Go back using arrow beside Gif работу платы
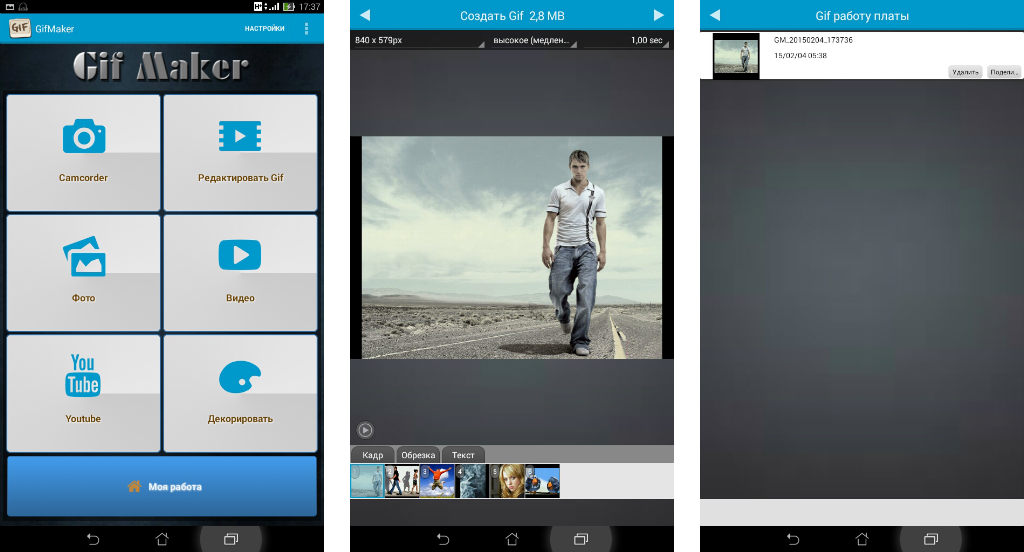1024x552 pixels. [x=715, y=15]
